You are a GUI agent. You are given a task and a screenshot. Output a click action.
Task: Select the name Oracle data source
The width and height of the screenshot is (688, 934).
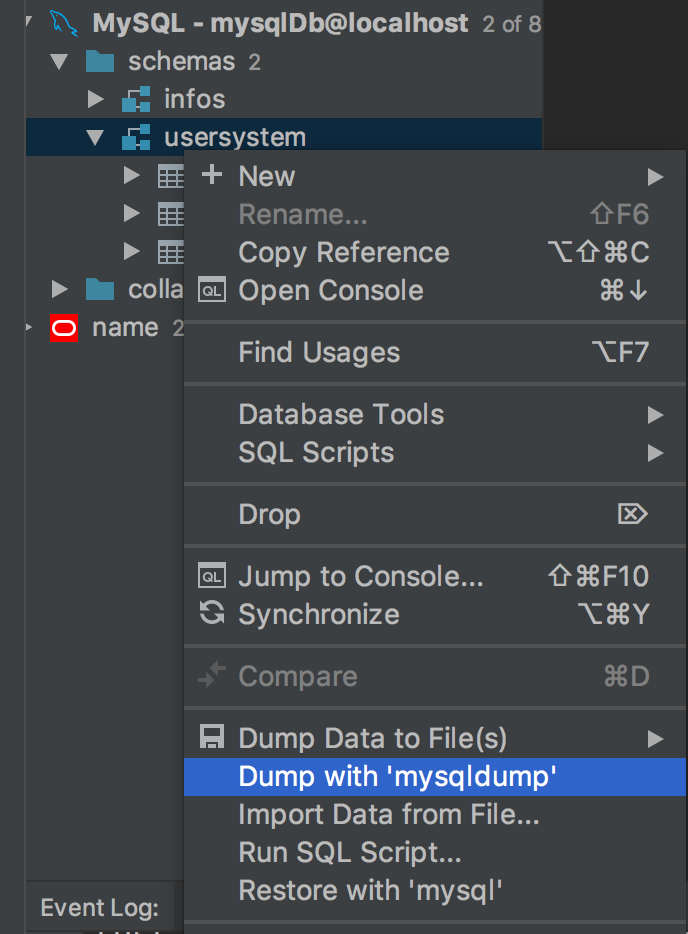click(125, 328)
